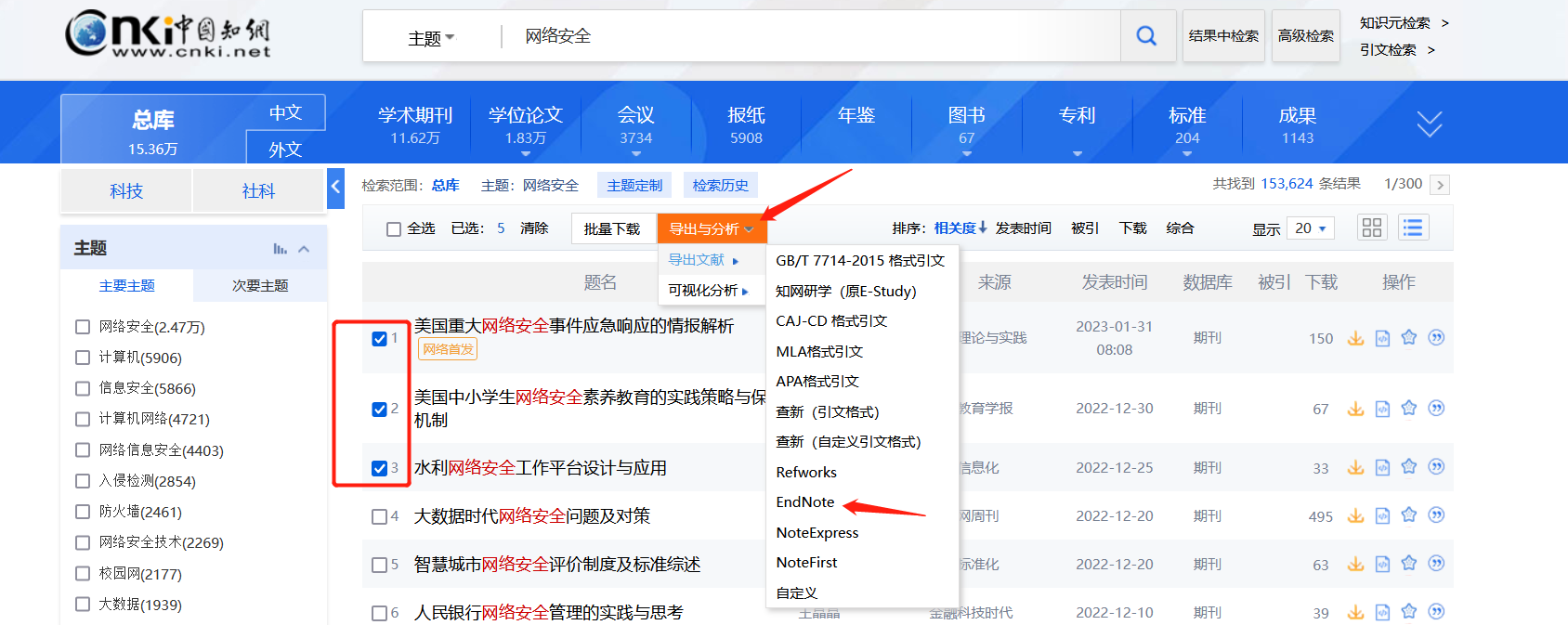Open the 主题 search field dropdown
The height and width of the screenshot is (625, 1568).
(x=431, y=38)
